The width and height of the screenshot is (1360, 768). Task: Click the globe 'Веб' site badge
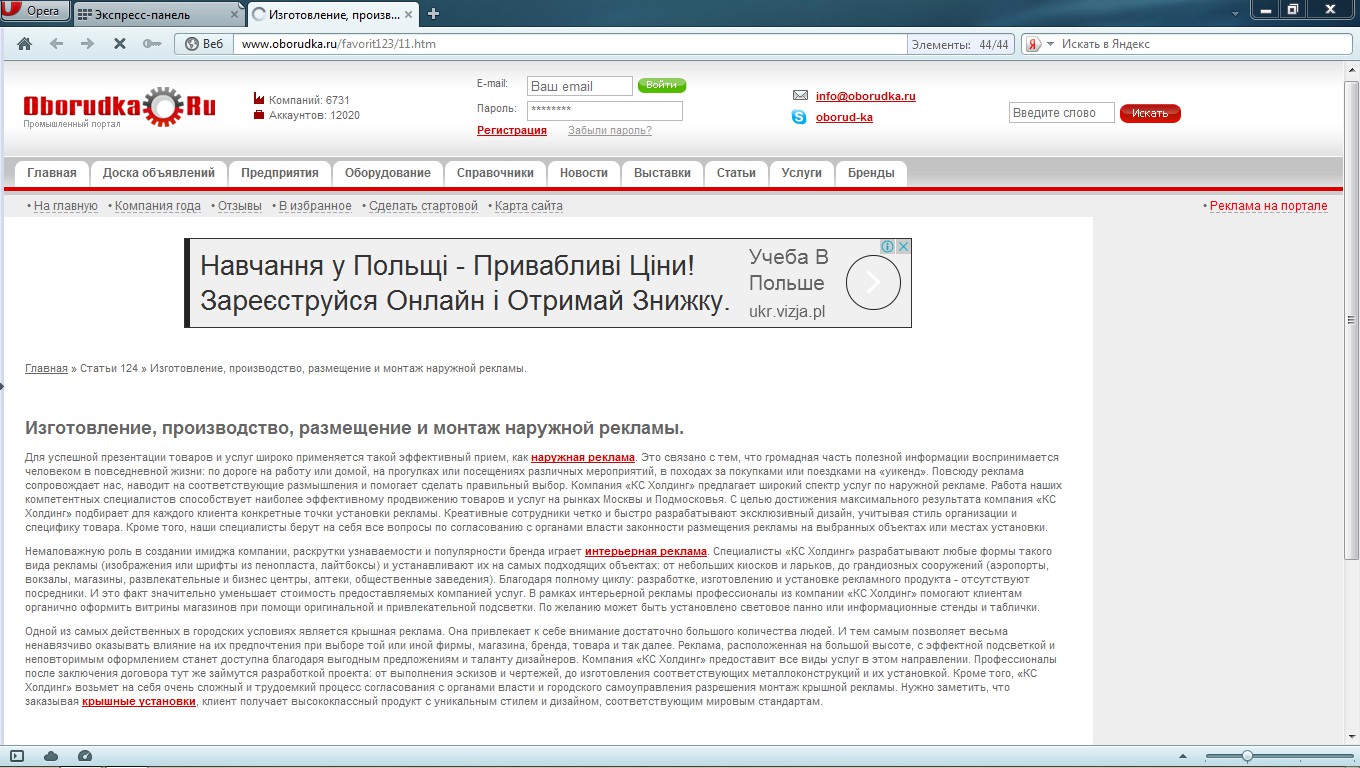coord(203,44)
